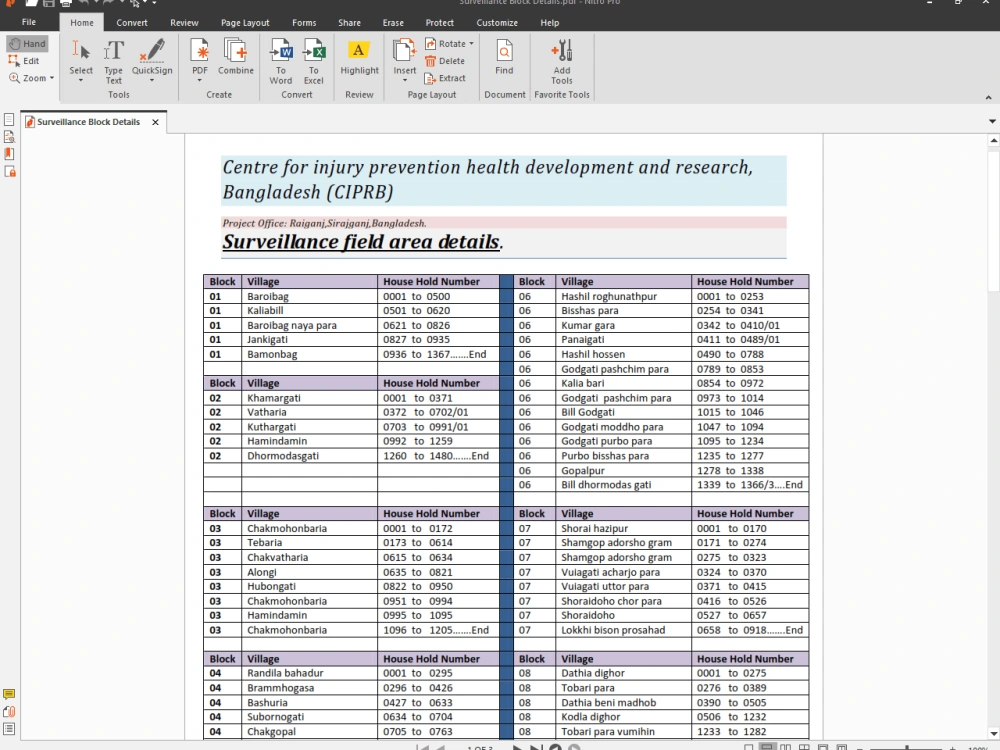Click the Zoom magnifier tool icon

(14, 78)
